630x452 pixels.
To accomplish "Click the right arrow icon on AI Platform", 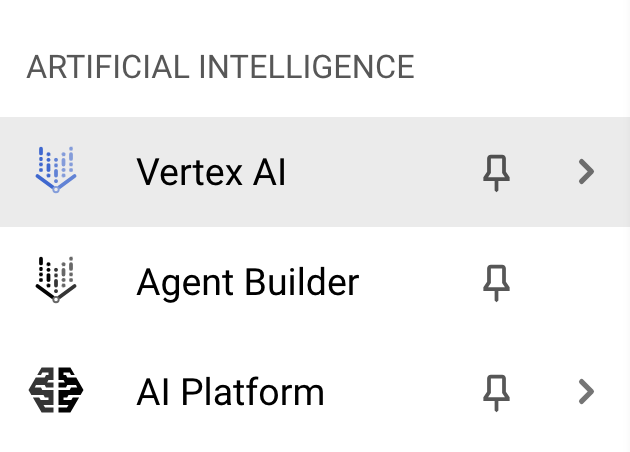I will coord(587,392).
